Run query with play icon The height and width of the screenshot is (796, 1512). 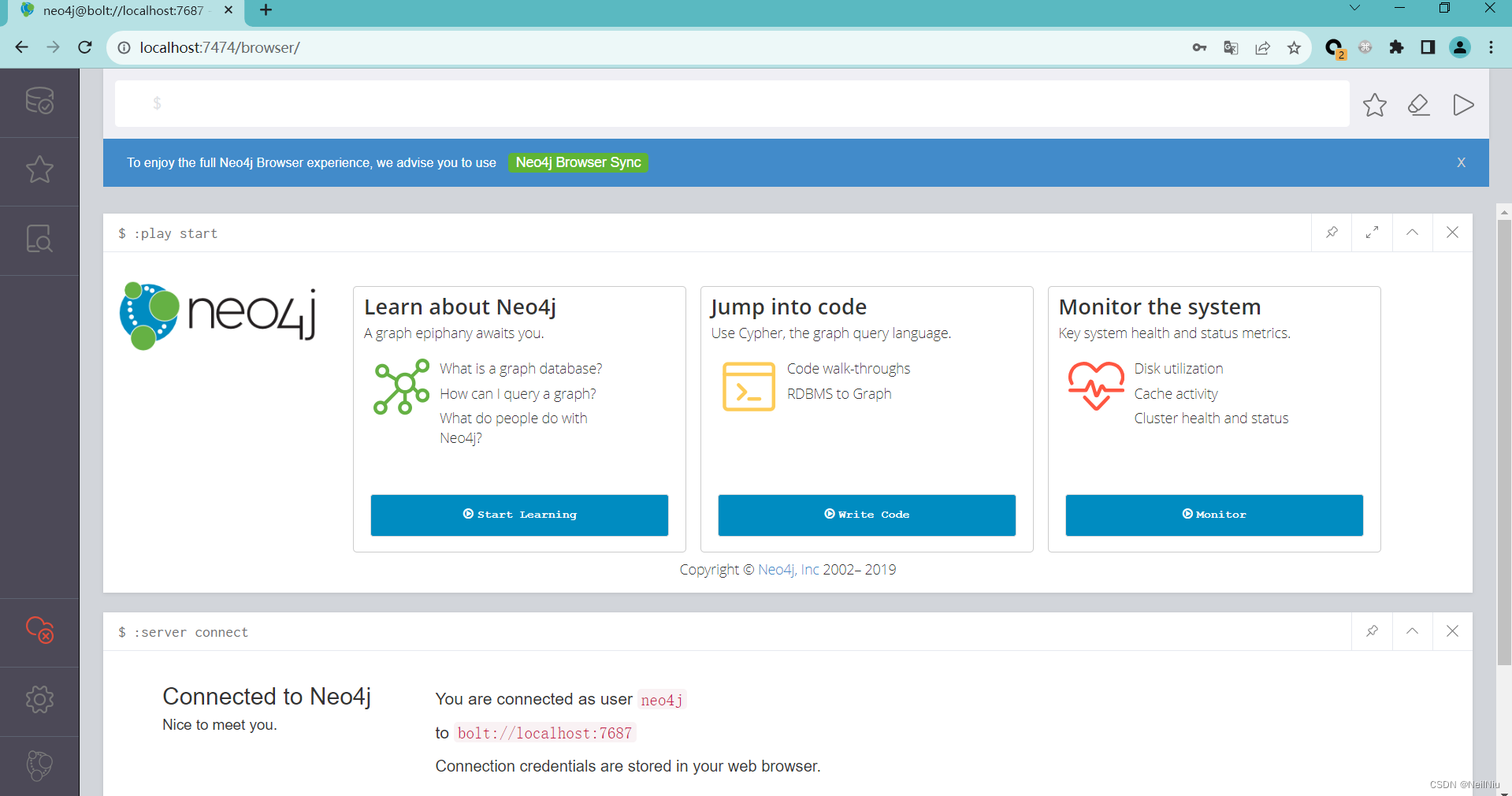click(x=1463, y=105)
